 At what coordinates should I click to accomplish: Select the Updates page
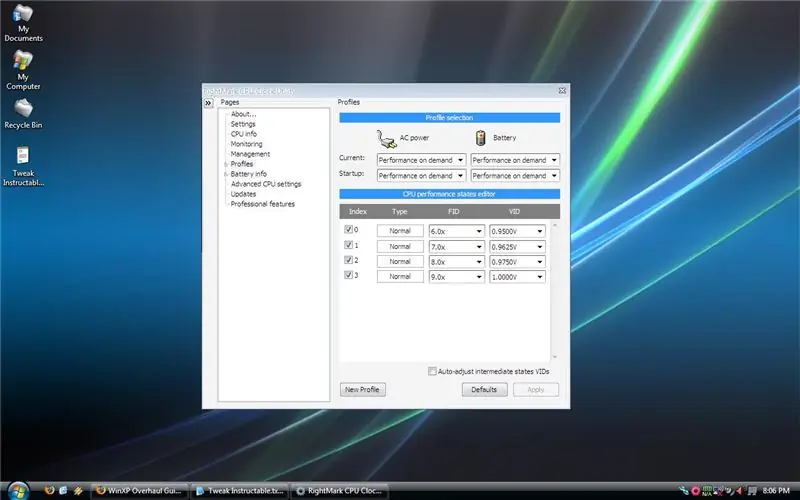(x=243, y=194)
